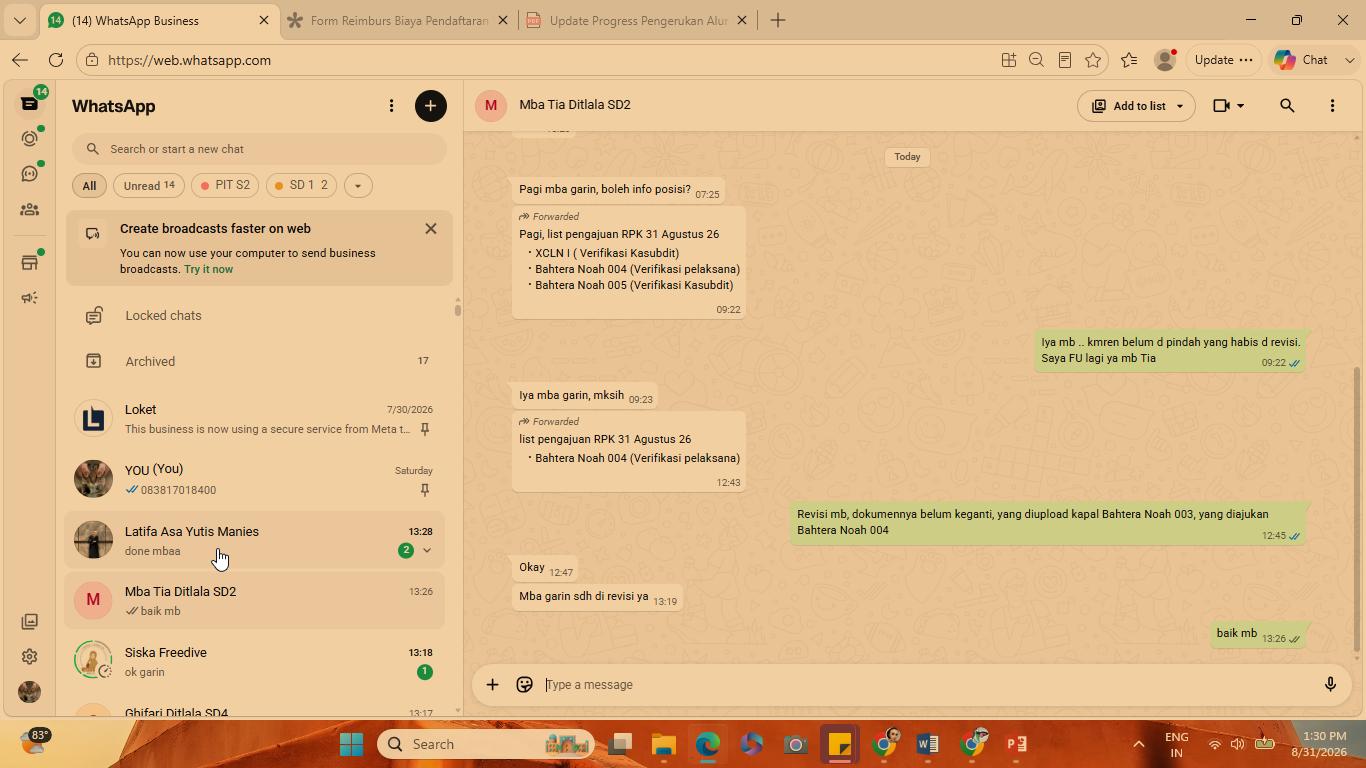The width and height of the screenshot is (1366, 768).
Task: Search within the Mba Tia chat
Action: pyautogui.click(x=1287, y=105)
